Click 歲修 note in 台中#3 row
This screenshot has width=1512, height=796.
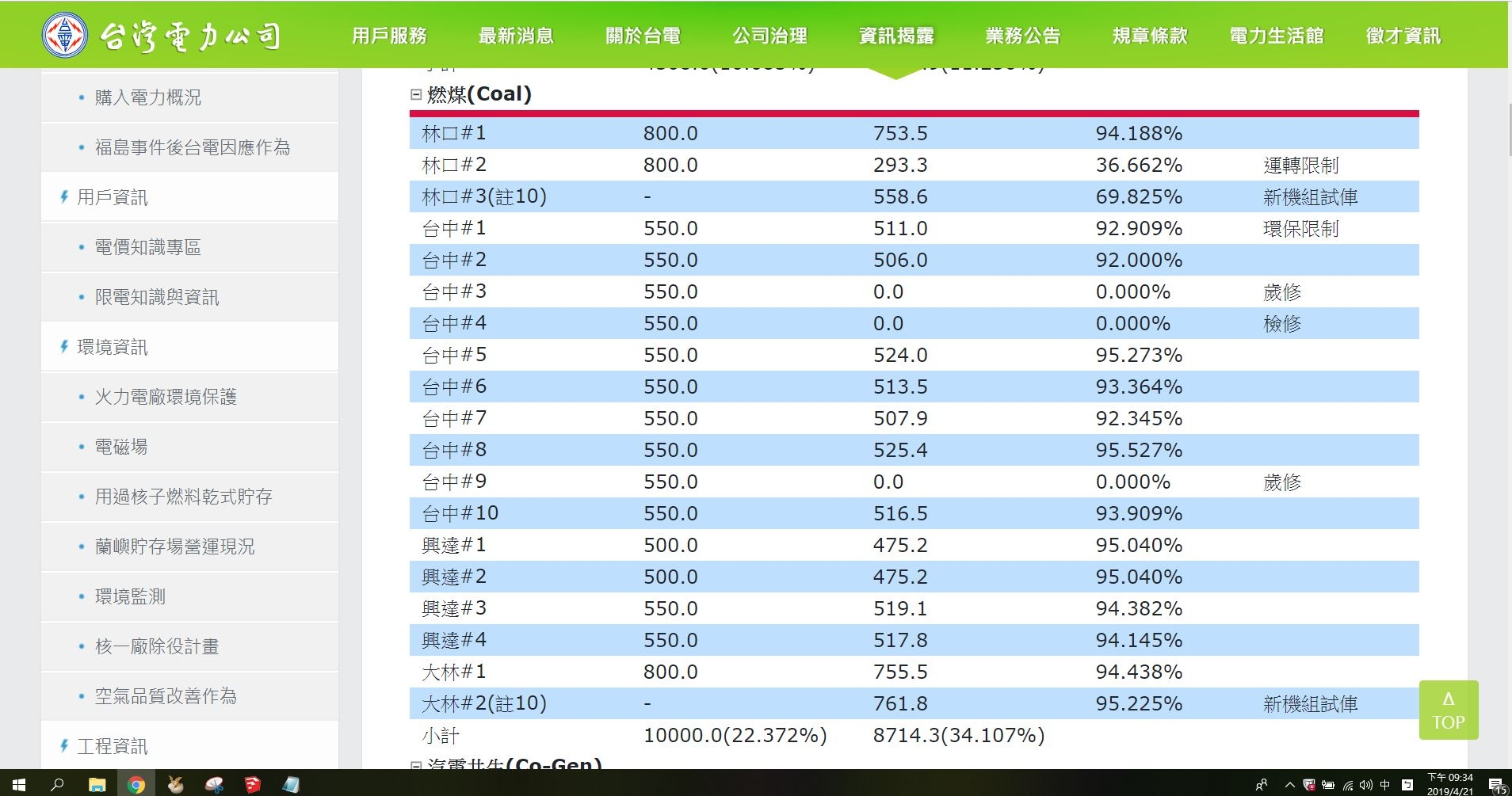[x=1282, y=292]
